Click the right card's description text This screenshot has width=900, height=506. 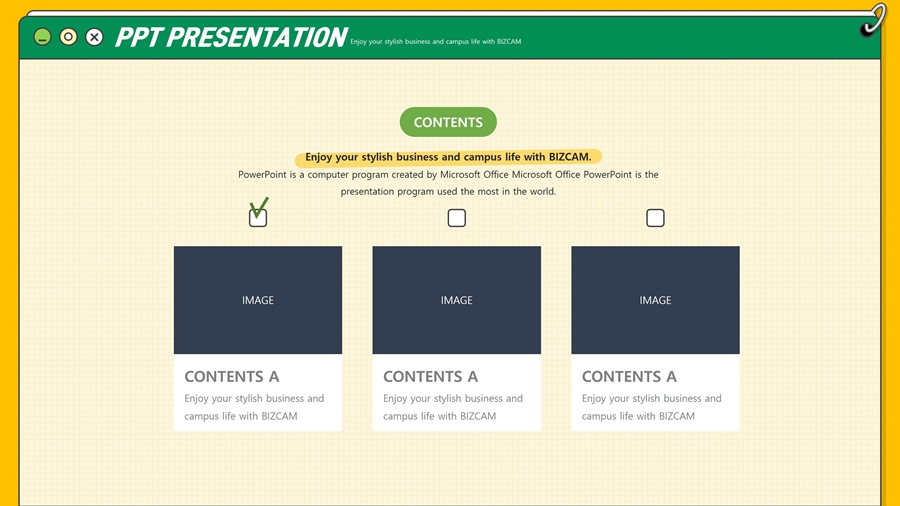pos(651,407)
